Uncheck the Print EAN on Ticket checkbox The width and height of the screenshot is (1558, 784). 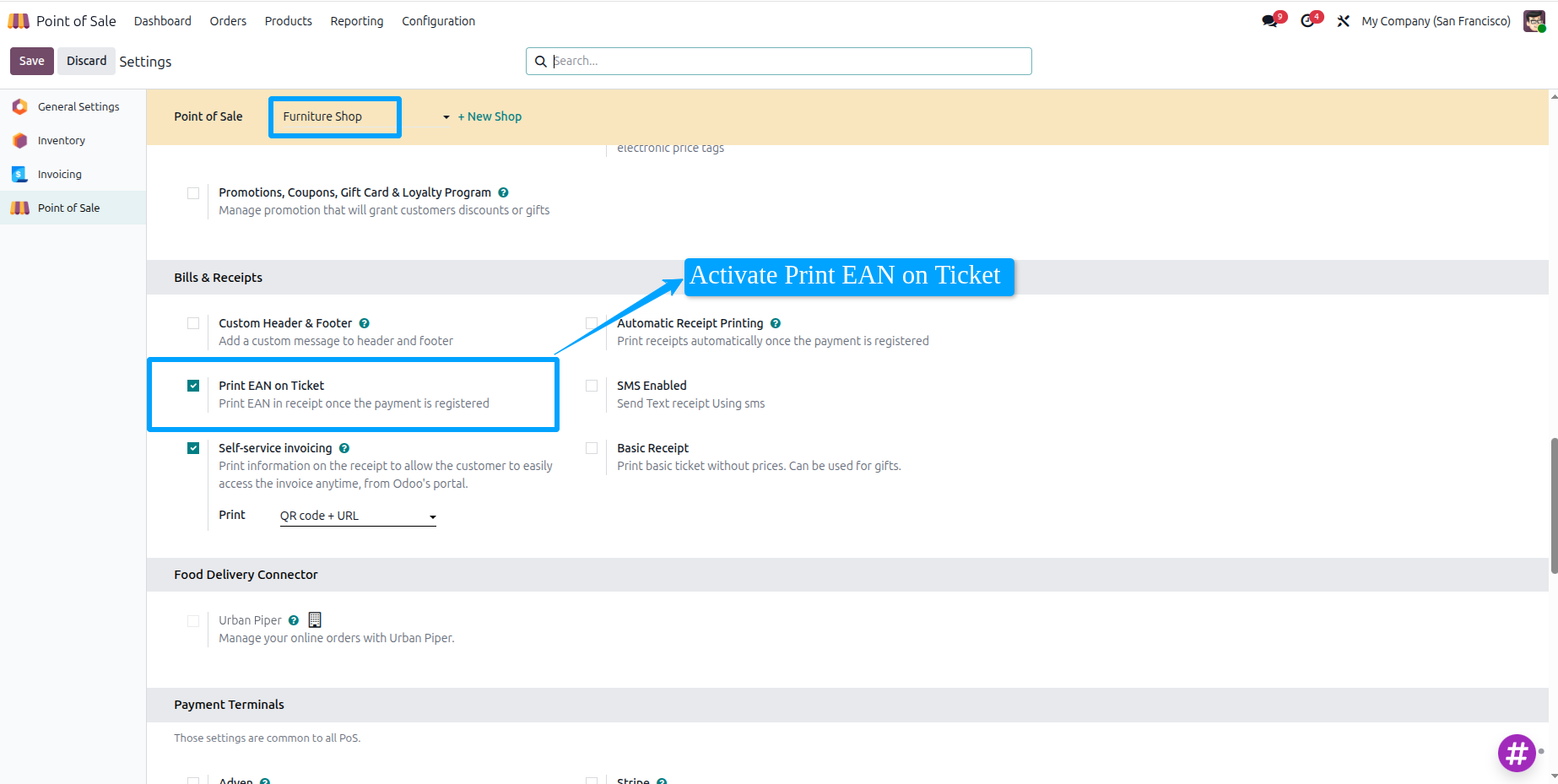pyautogui.click(x=193, y=386)
